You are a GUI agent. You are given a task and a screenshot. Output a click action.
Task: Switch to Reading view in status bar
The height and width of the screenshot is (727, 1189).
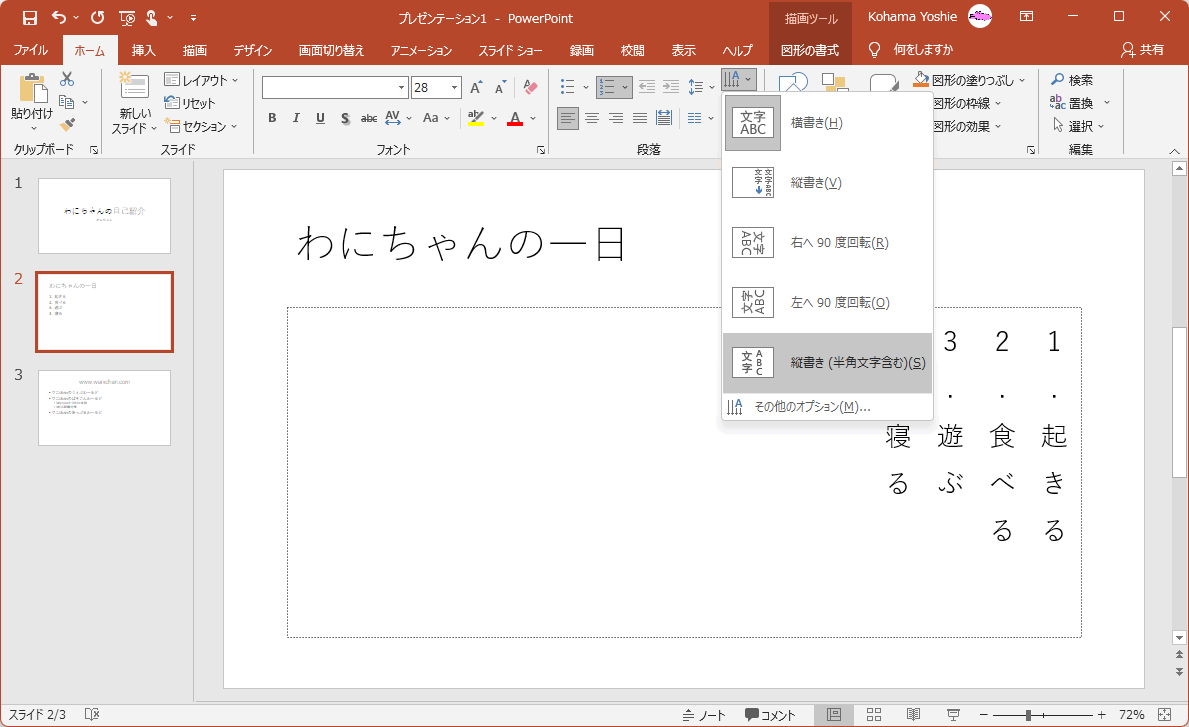(913, 715)
